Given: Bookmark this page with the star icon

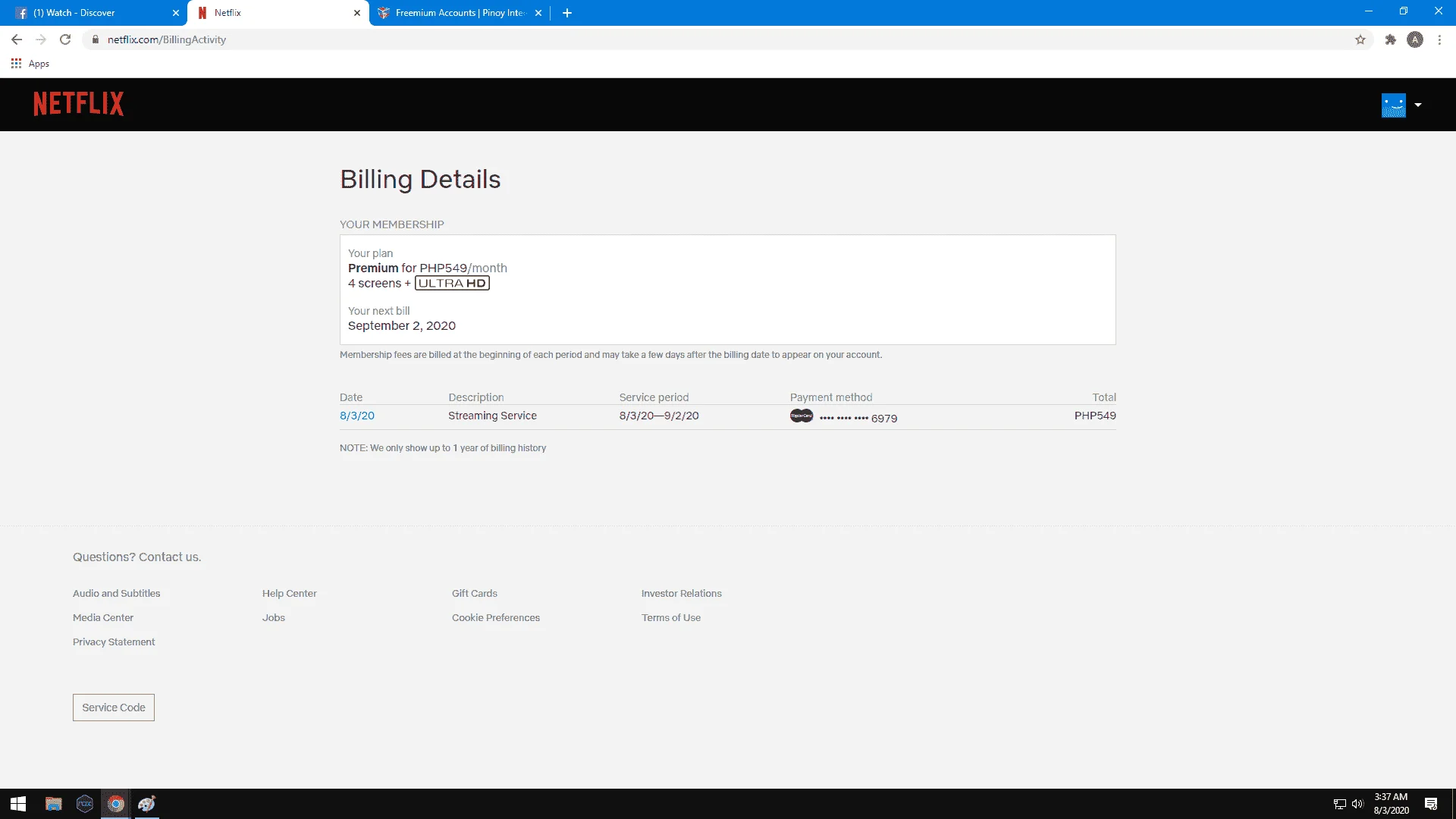Looking at the screenshot, I should 1360,39.
